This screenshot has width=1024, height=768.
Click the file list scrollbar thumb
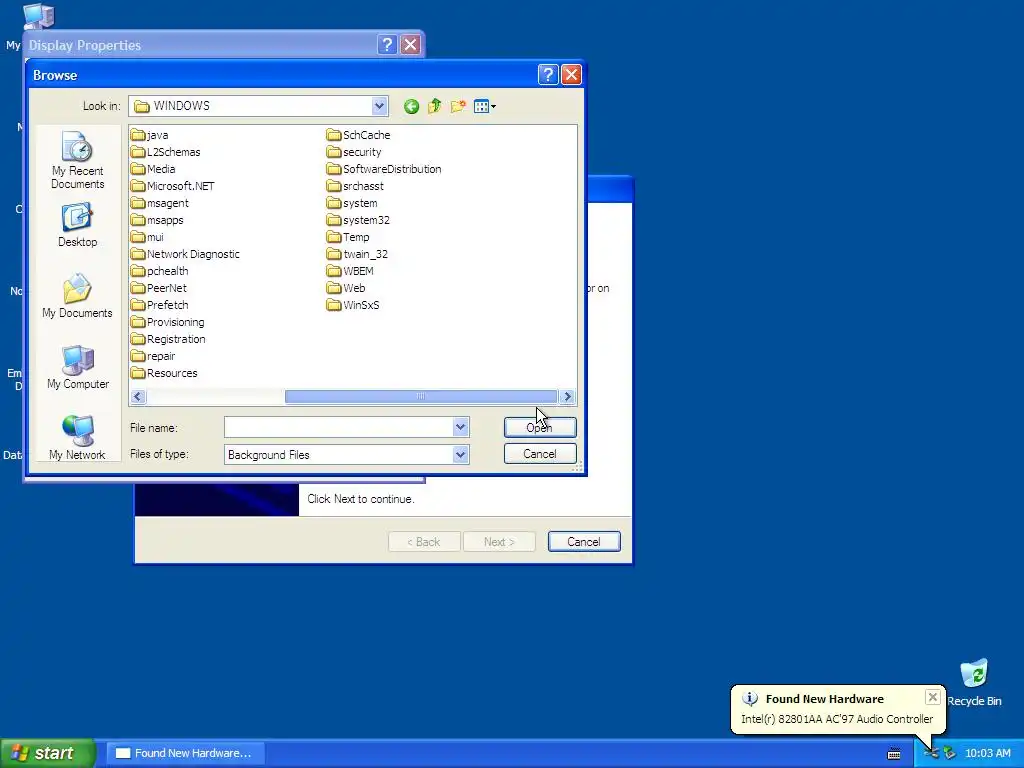point(421,396)
